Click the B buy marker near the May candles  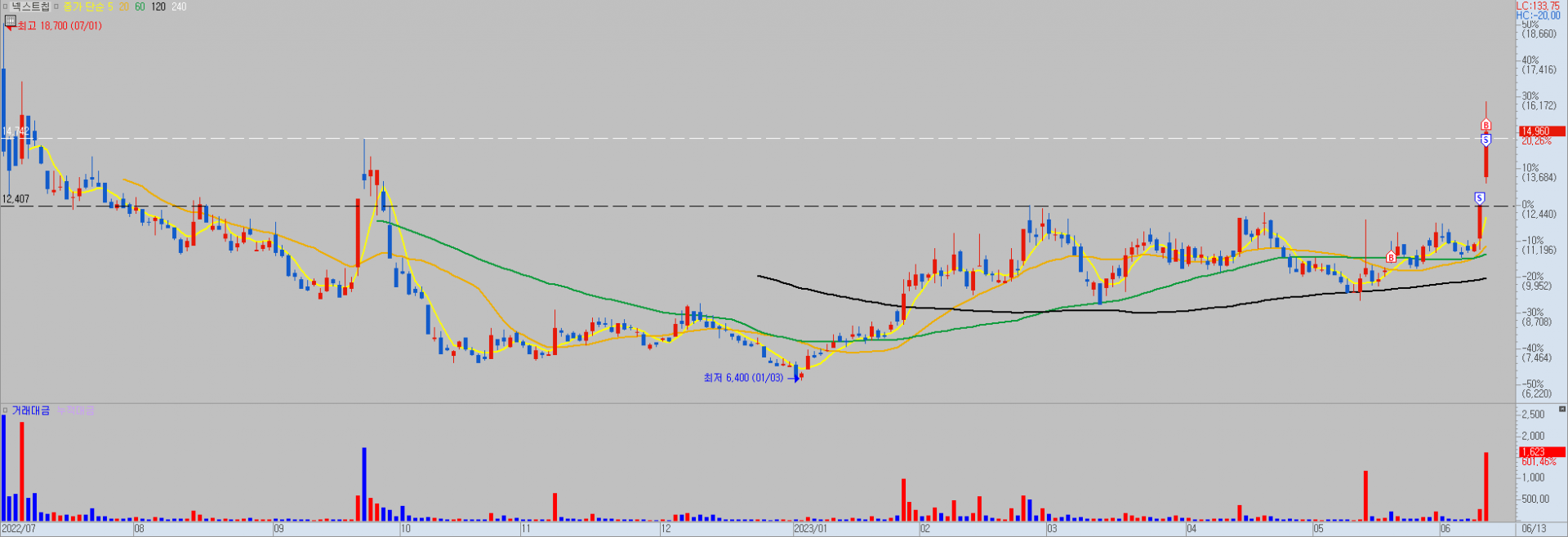coord(1391,258)
